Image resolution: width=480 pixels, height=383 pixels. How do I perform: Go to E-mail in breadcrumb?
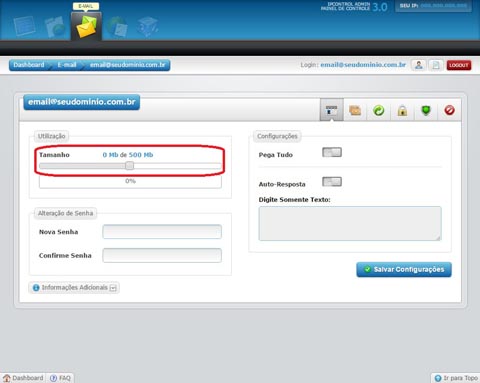click(x=67, y=65)
